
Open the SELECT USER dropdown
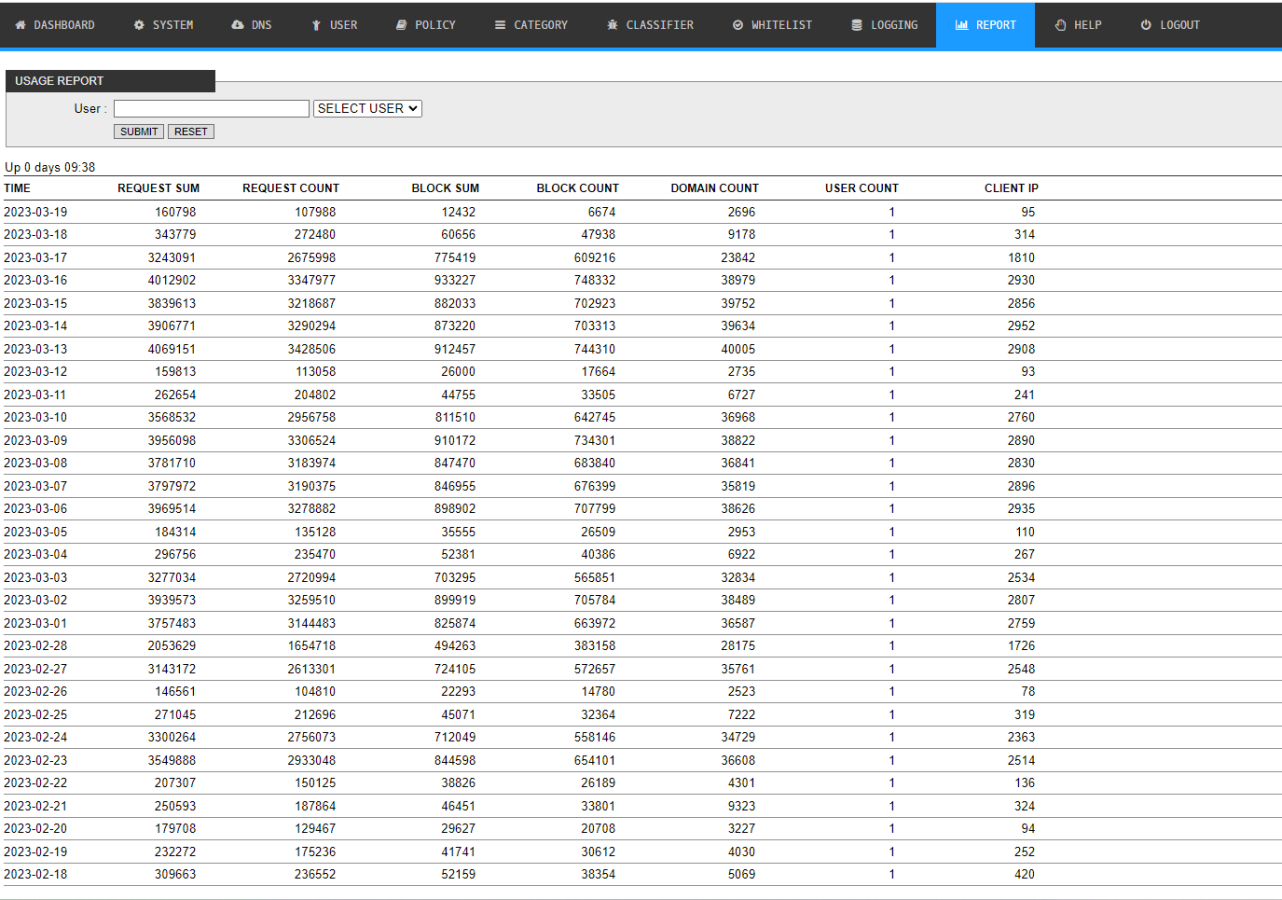(368, 108)
